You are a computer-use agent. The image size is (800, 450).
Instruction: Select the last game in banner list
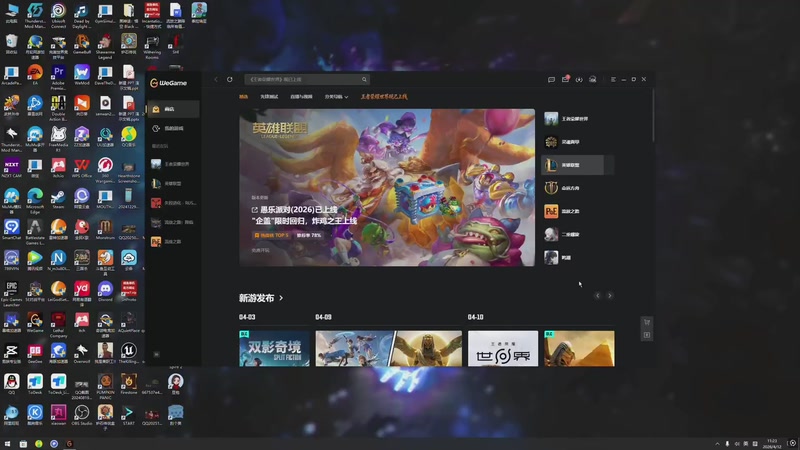[x=577, y=258]
